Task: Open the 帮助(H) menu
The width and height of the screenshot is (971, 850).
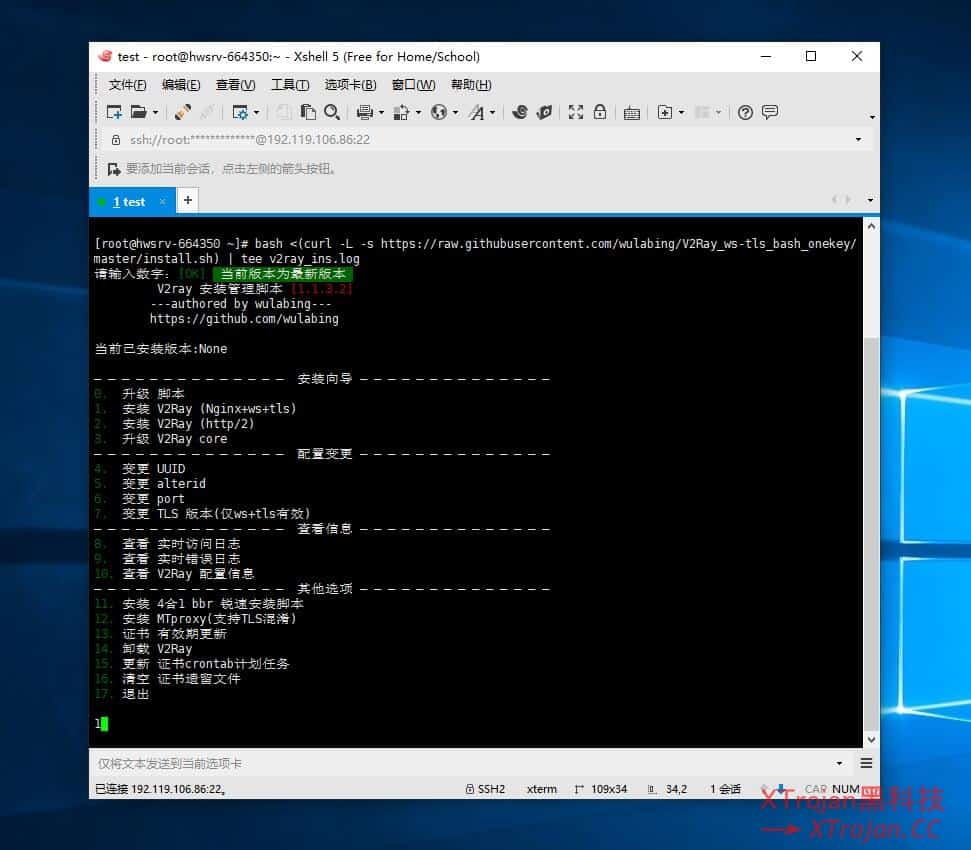Action: click(471, 85)
